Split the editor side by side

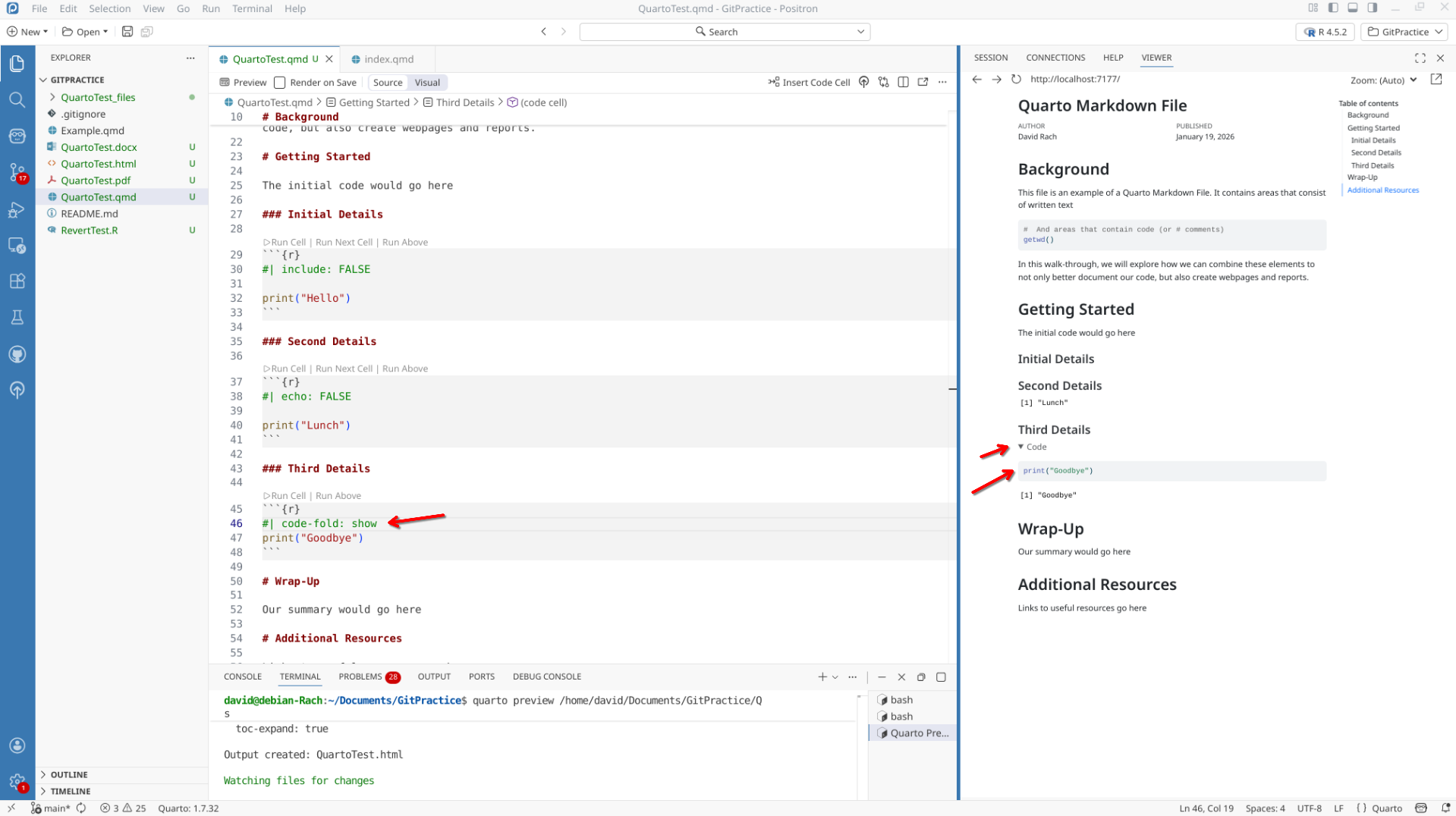tap(903, 83)
